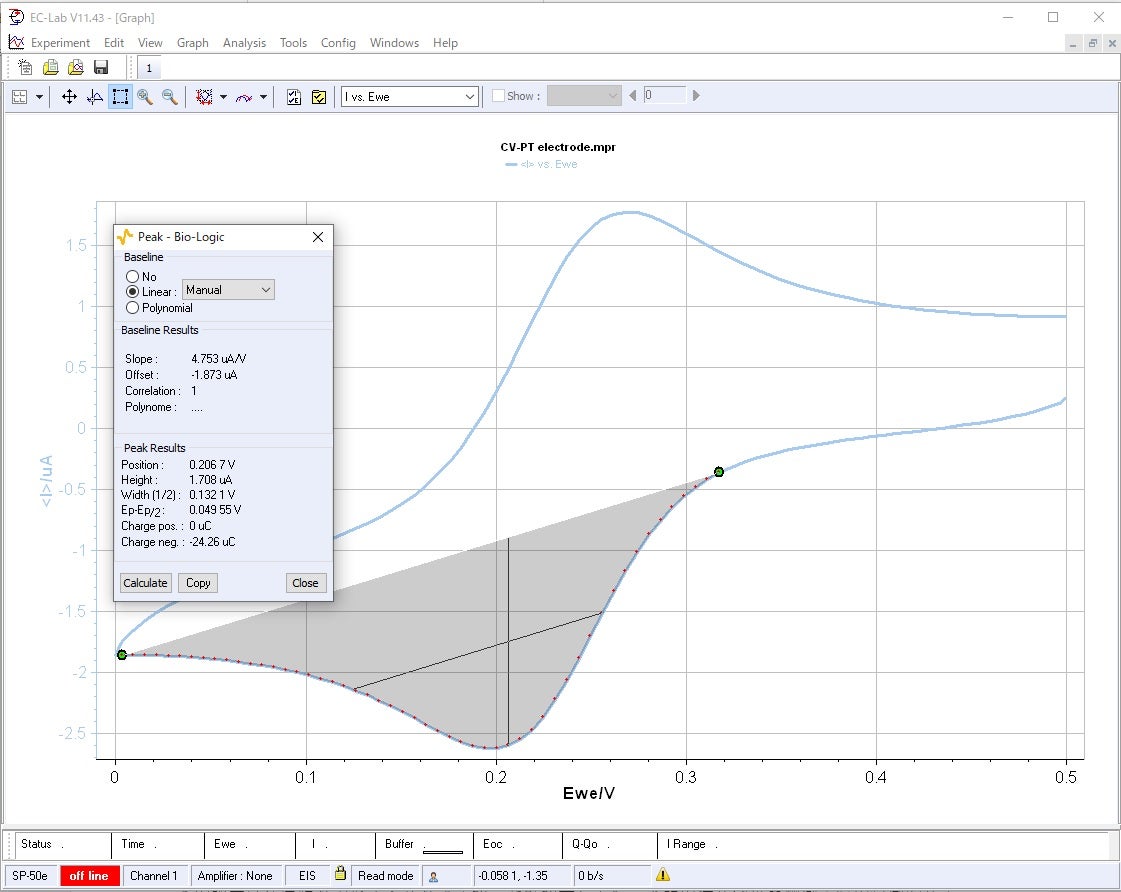Click the EC-Lab application logo icon

point(16,17)
